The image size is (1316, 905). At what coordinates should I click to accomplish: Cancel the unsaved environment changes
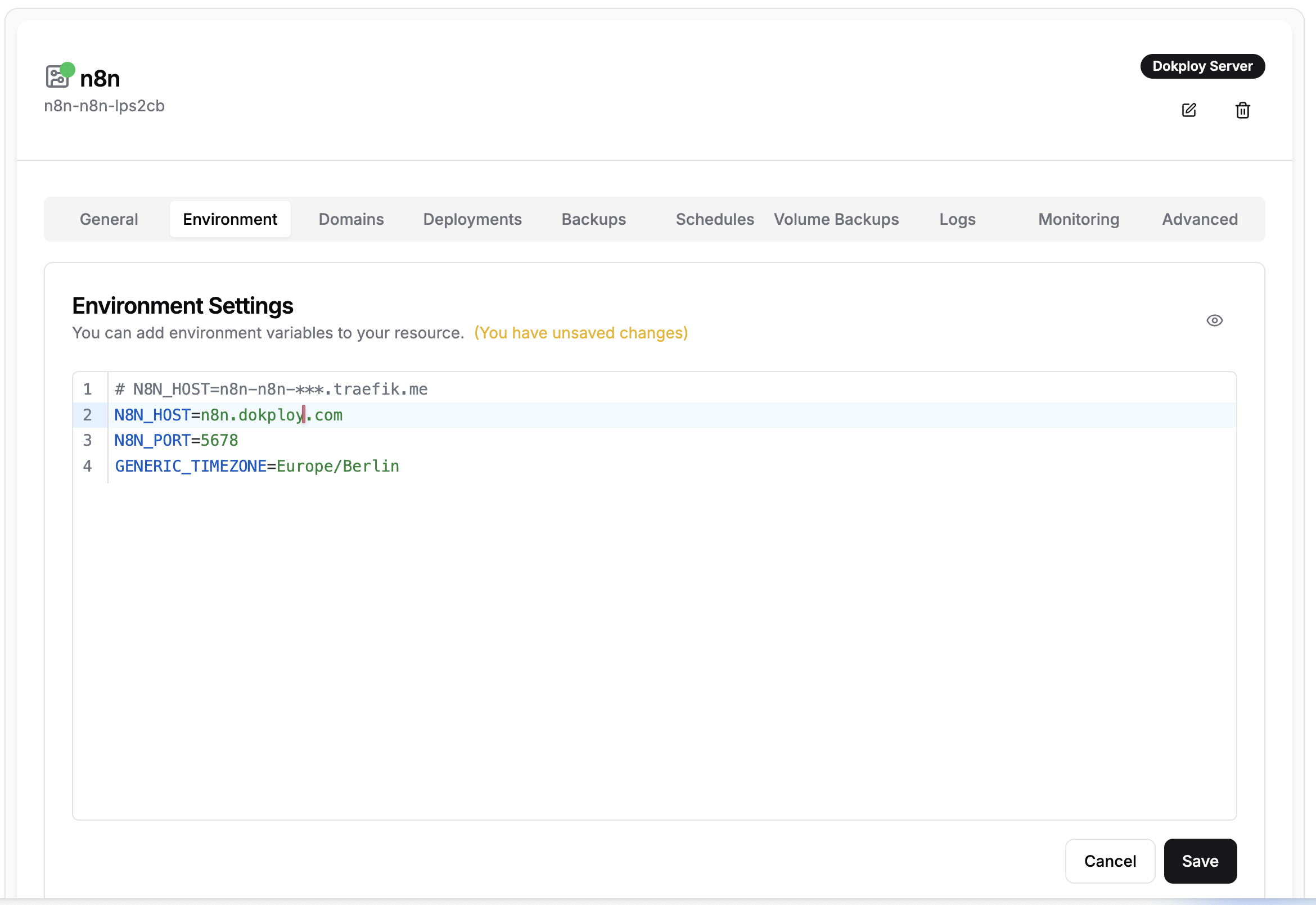(1110, 861)
